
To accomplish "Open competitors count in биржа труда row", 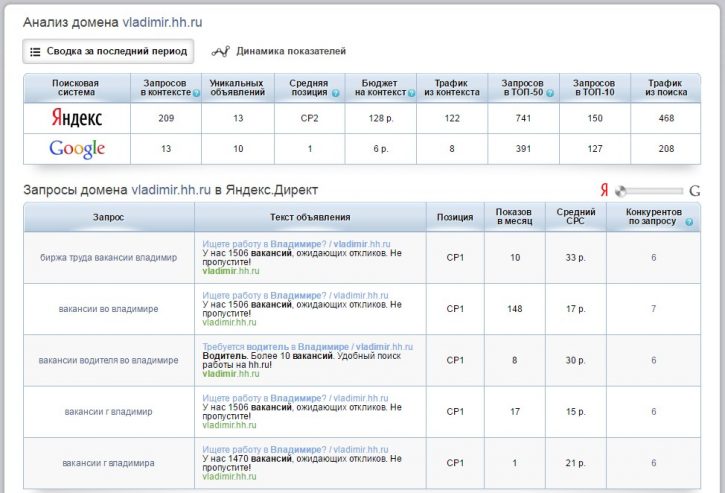I will [x=653, y=258].
